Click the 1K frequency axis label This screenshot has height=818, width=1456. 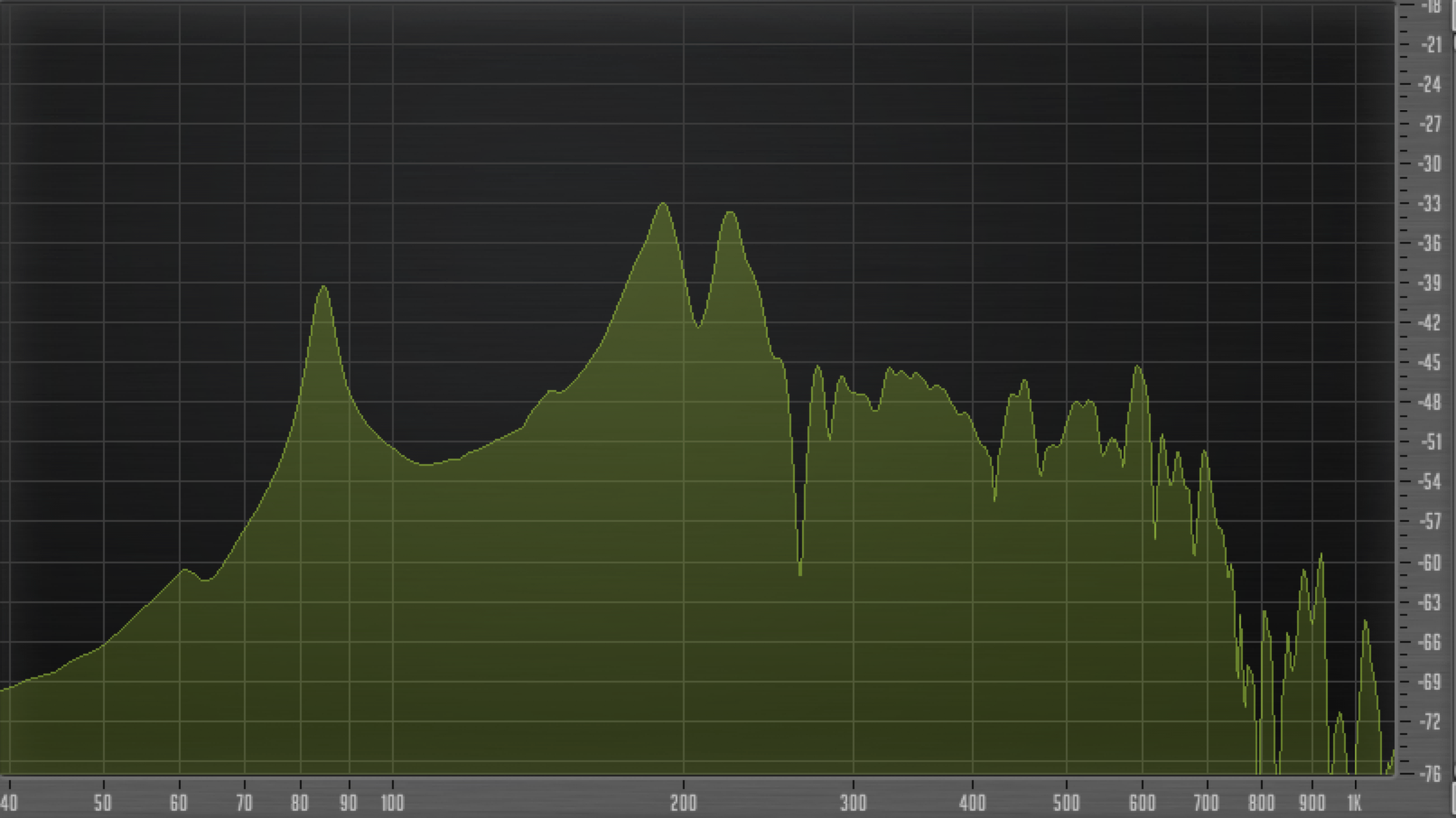coord(1354,803)
